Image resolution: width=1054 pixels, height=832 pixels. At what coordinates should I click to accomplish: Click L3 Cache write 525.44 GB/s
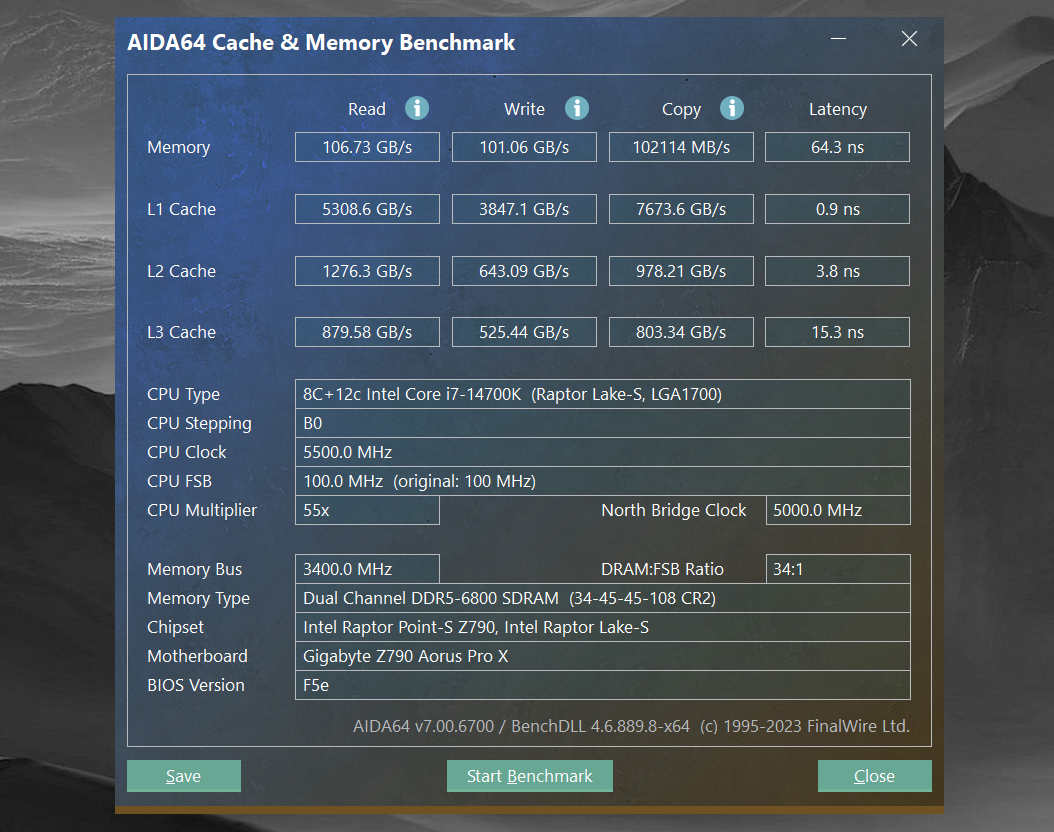pyautogui.click(x=524, y=332)
